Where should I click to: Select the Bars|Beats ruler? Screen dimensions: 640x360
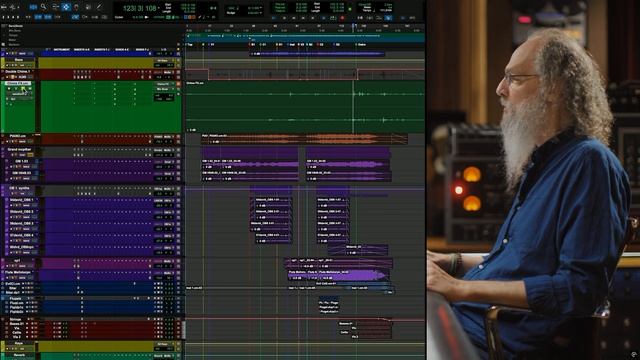coord(16,26)
